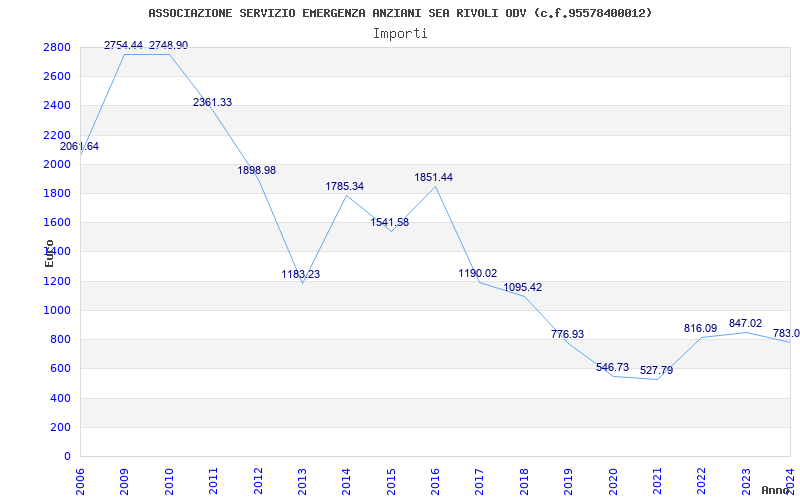Screen dimensions: 800x500
Task: Select the 1095.42 value label
Action: click(523, 288)
